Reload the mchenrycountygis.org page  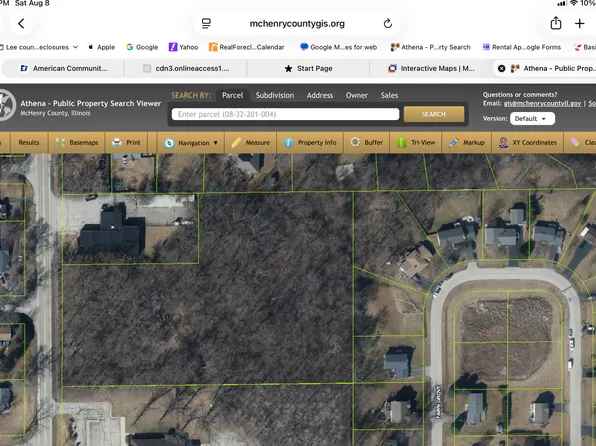(387, 24)
